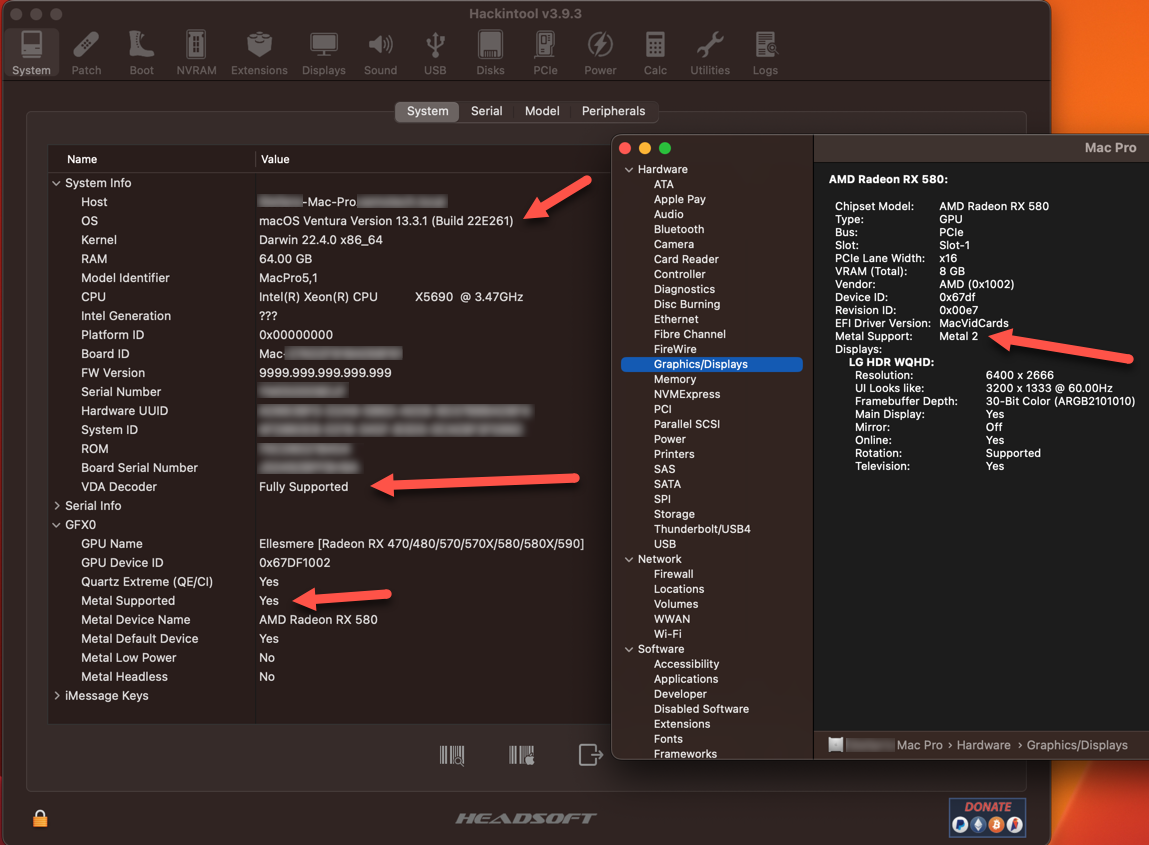Collapse the Hardware section in System Information
This screenshot has width=1149, height=845.
tap(629, 169)
